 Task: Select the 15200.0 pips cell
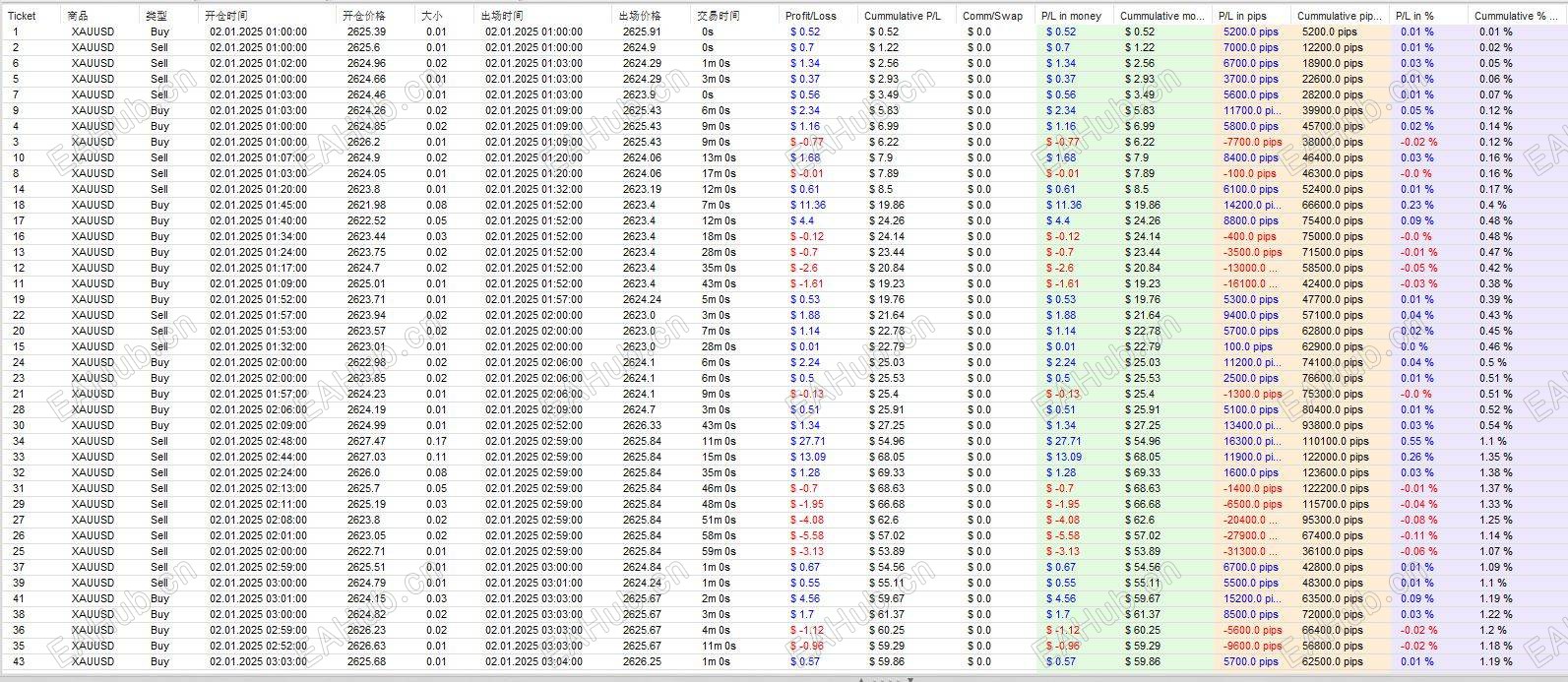[1251, 598]
